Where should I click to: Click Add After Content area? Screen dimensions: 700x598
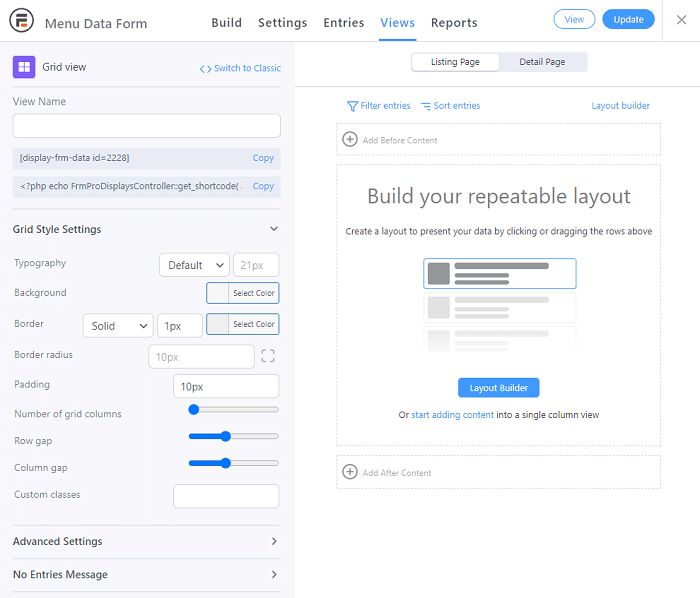[498, 472]
